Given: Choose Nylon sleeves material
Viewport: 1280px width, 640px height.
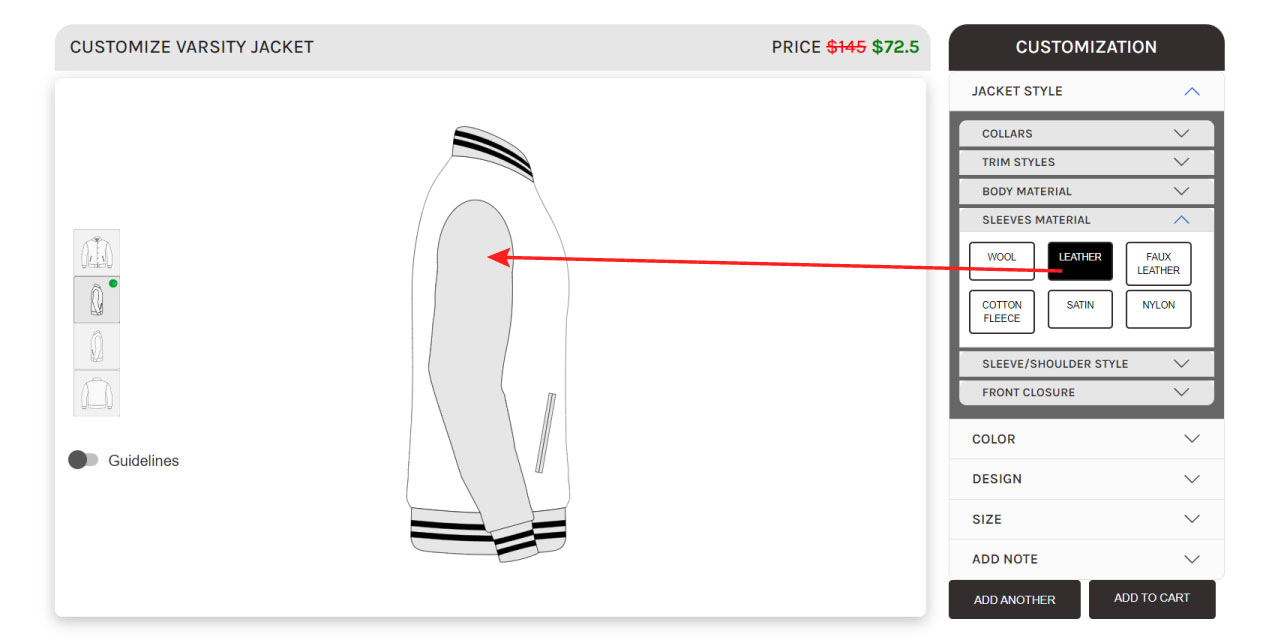Looking at the screenshot, I should (x=1158, y=309).
